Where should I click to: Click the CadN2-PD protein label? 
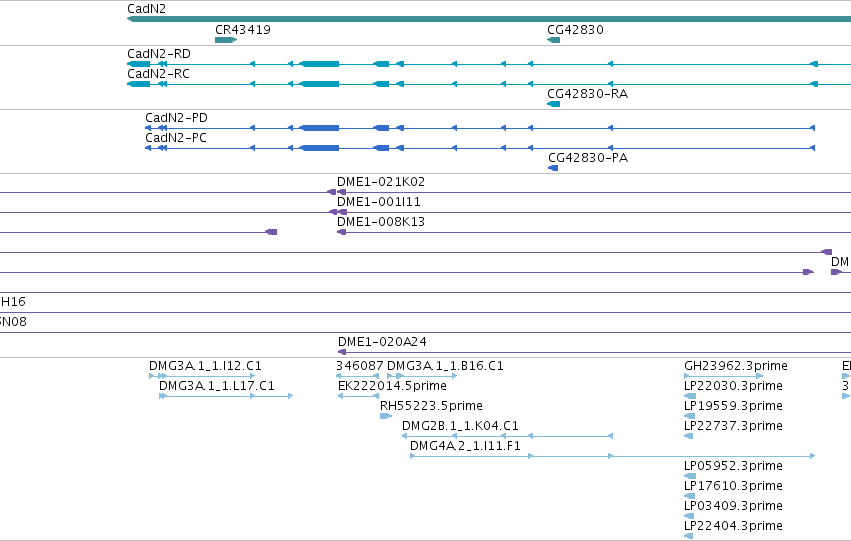176,118
